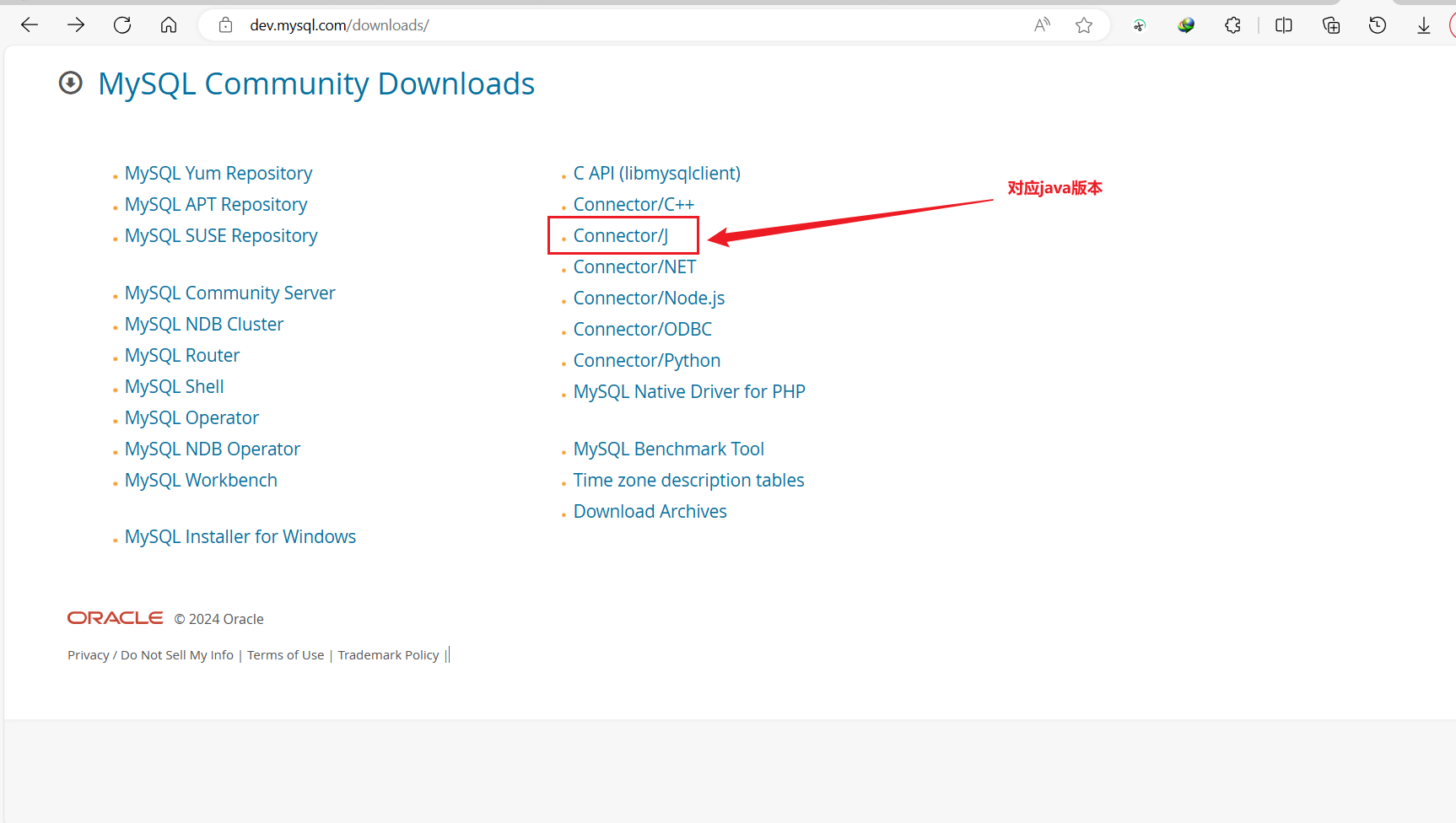The image size is (1456, 823).
Task: Open browser History
Action: point(1378,25)
